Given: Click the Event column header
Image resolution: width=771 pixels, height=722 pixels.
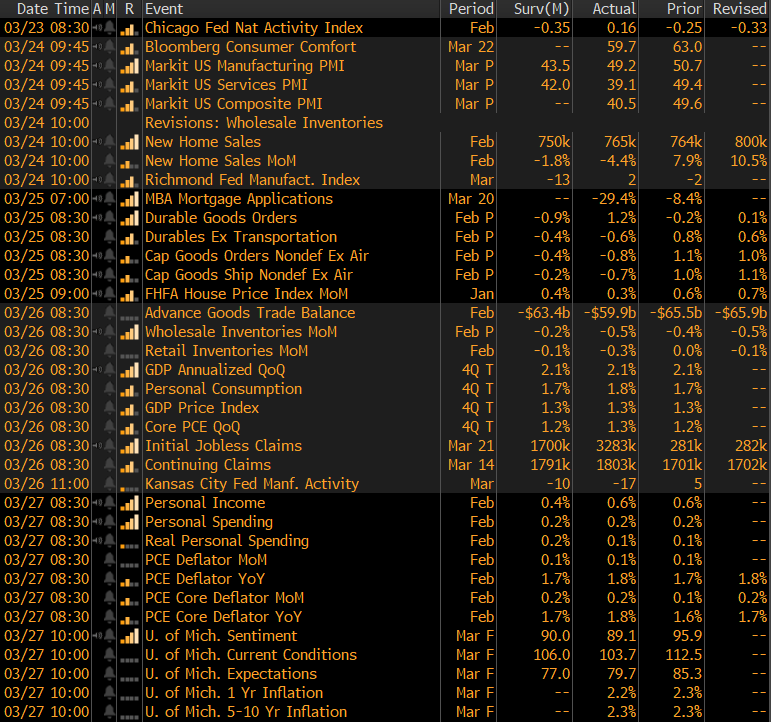Looking at the screenshot, I should pos(164,9).
